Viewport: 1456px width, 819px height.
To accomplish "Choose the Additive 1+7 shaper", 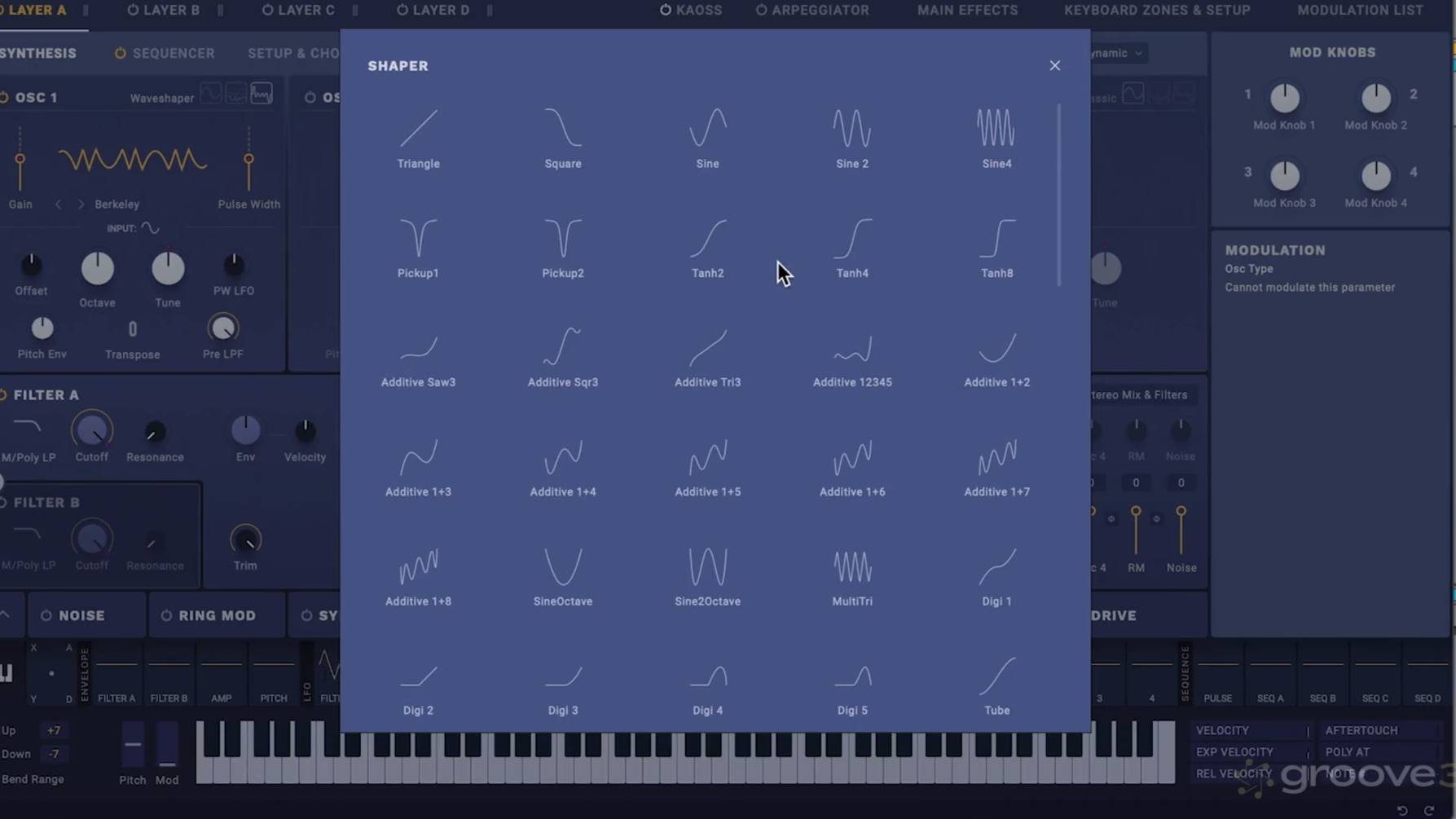I will [996, 467].
